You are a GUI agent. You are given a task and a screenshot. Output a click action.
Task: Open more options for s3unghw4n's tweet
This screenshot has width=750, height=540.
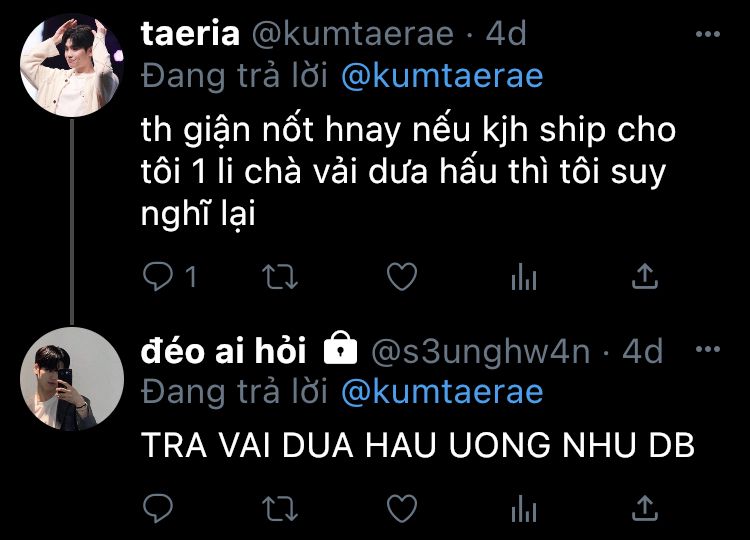[x=708, y=349]
